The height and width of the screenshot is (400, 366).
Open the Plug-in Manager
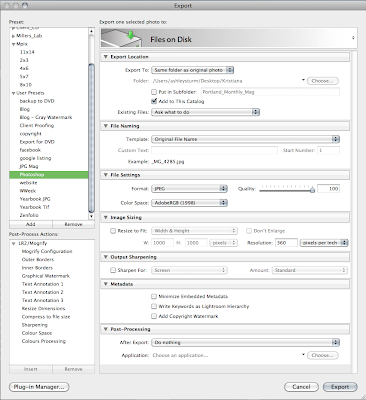pyautogui.click(x=39, y=387)
